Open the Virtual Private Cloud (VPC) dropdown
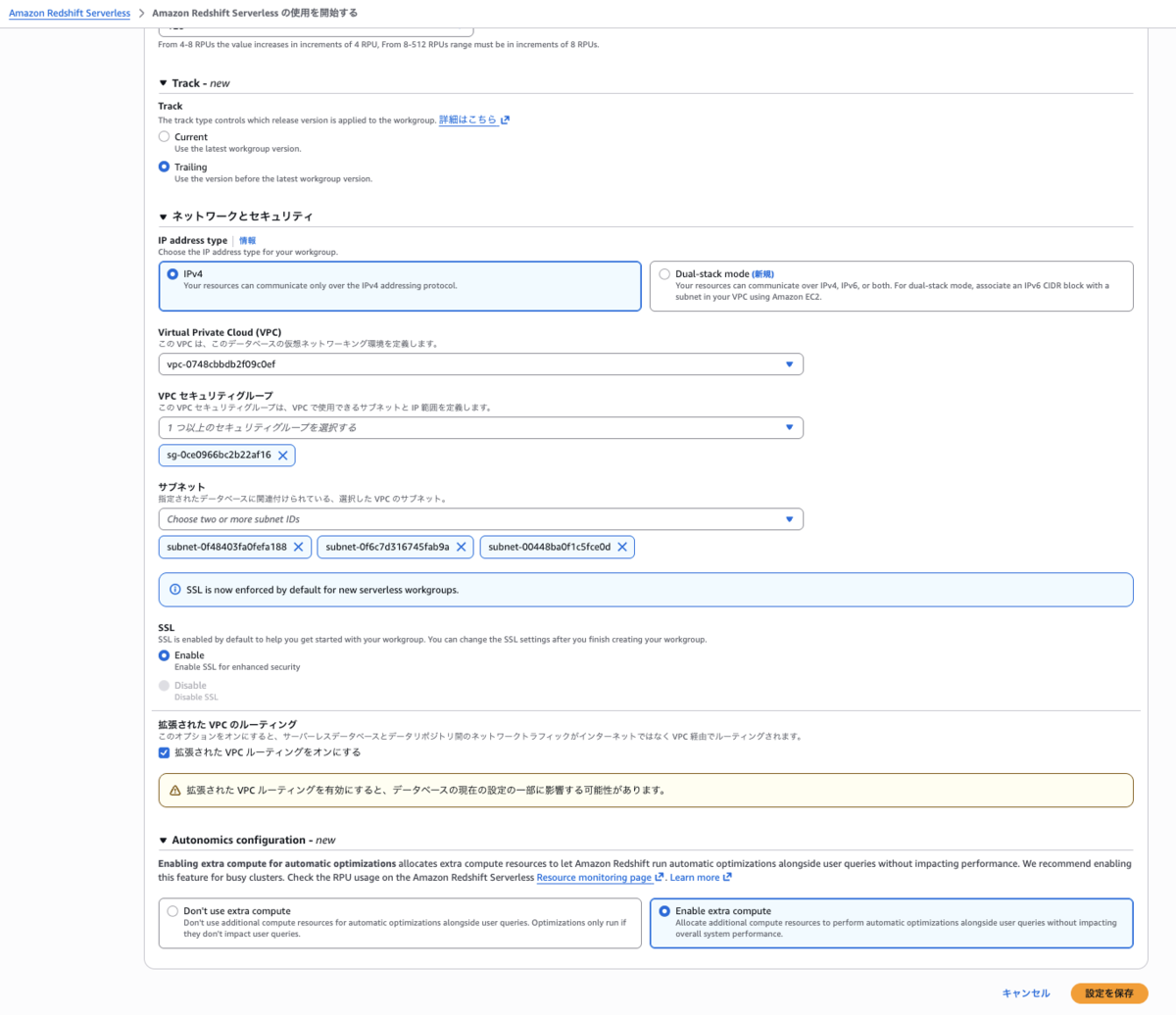Image resolution: width=1176 pixels, height=1015 pixels. click(480, 364)
